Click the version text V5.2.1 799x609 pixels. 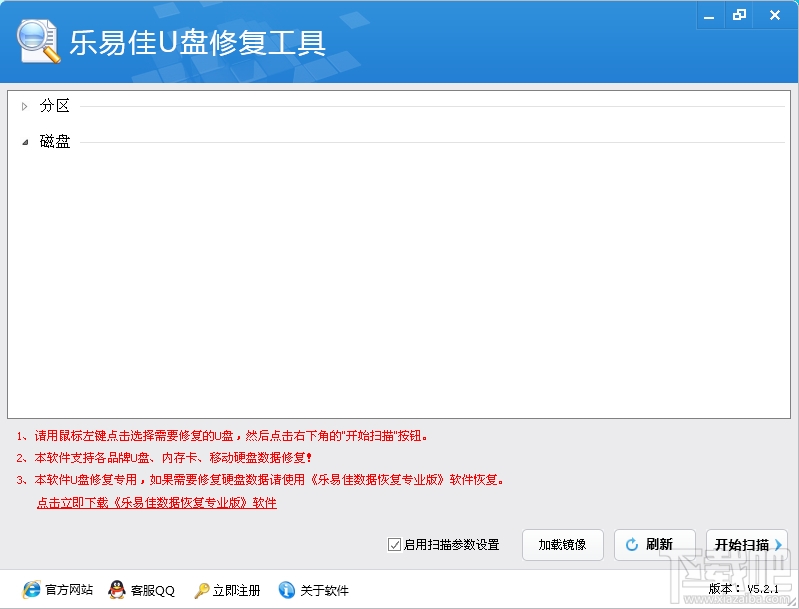click(x=763, y=589)
